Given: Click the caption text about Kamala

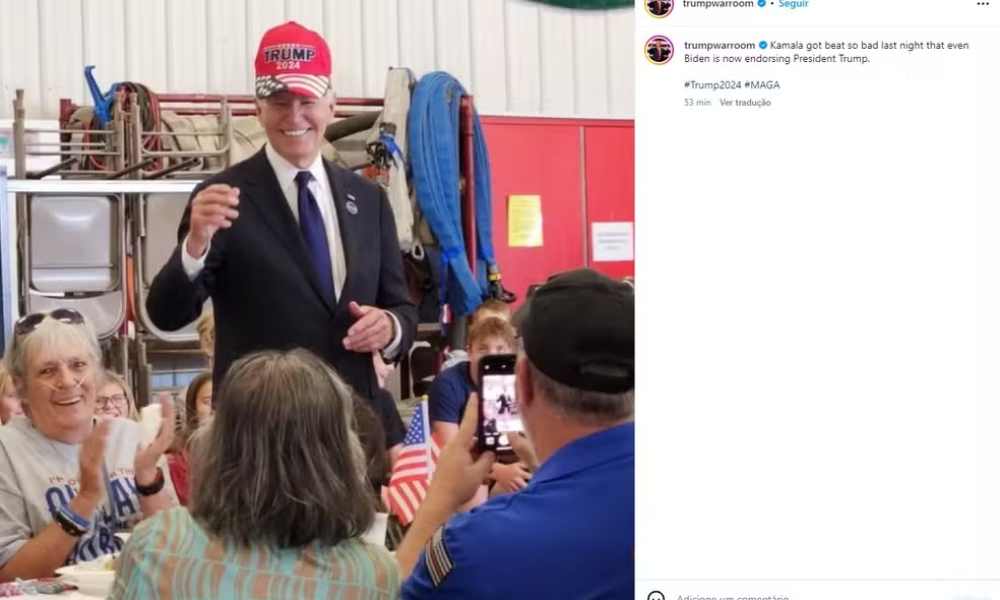Looking at the screenshot, I should click(x=827, y=52).
